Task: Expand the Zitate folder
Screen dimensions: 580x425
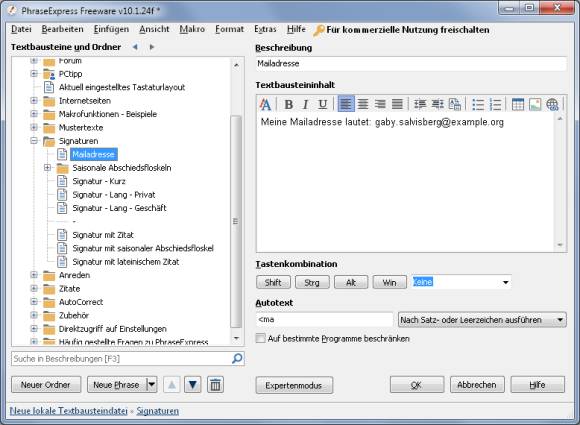Action: click(34, 288)
